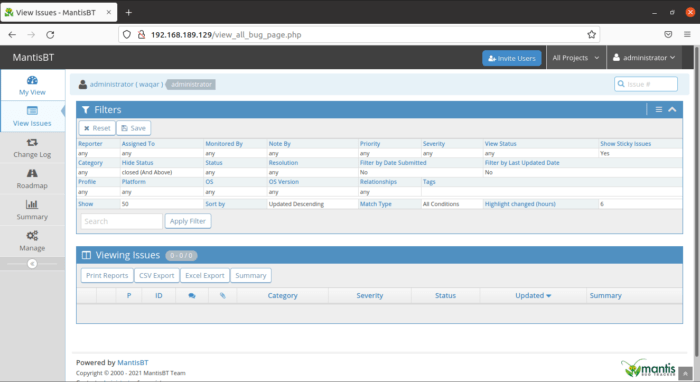
Task: Open Show Sticky Issues filter option
Action: (x=625, y=144)
